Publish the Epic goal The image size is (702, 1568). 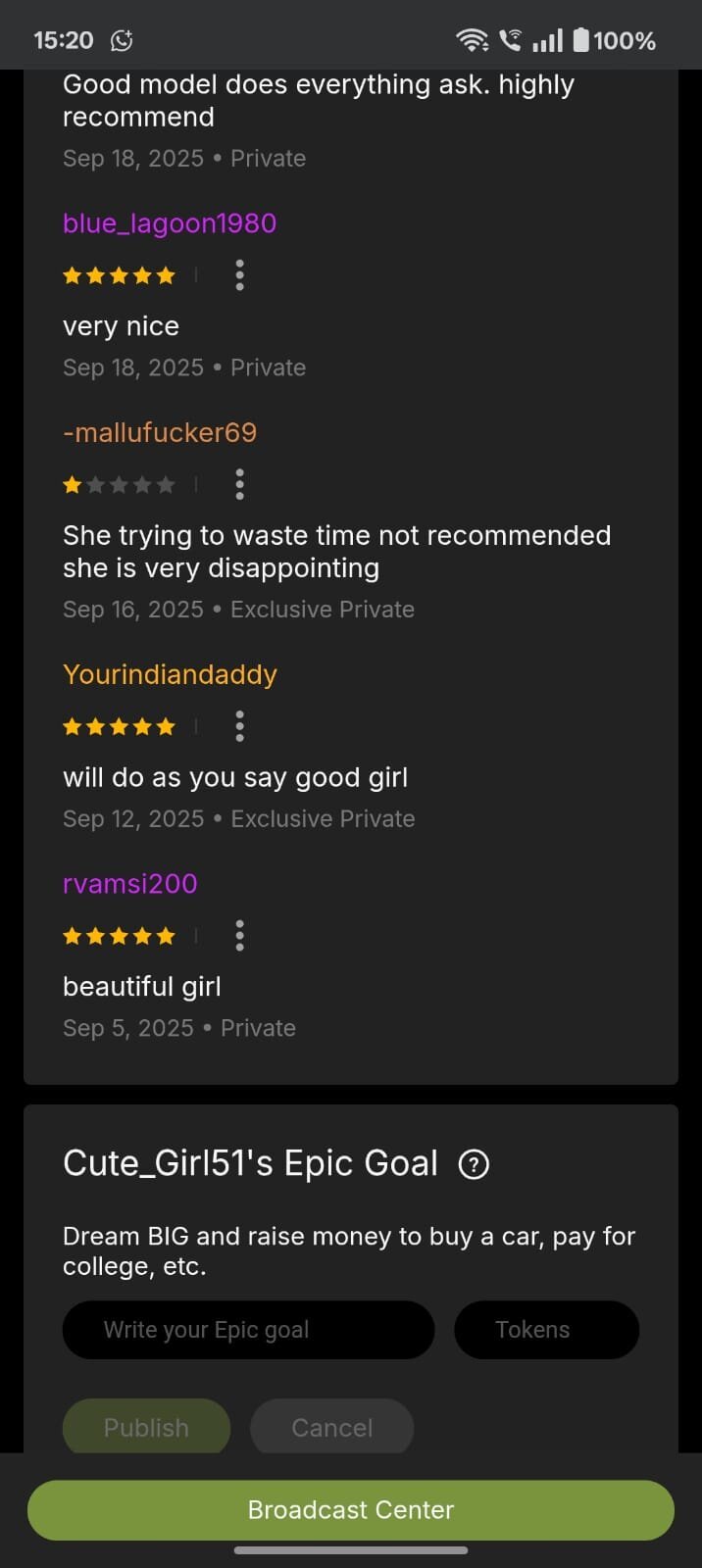(x=146, y=1427)
